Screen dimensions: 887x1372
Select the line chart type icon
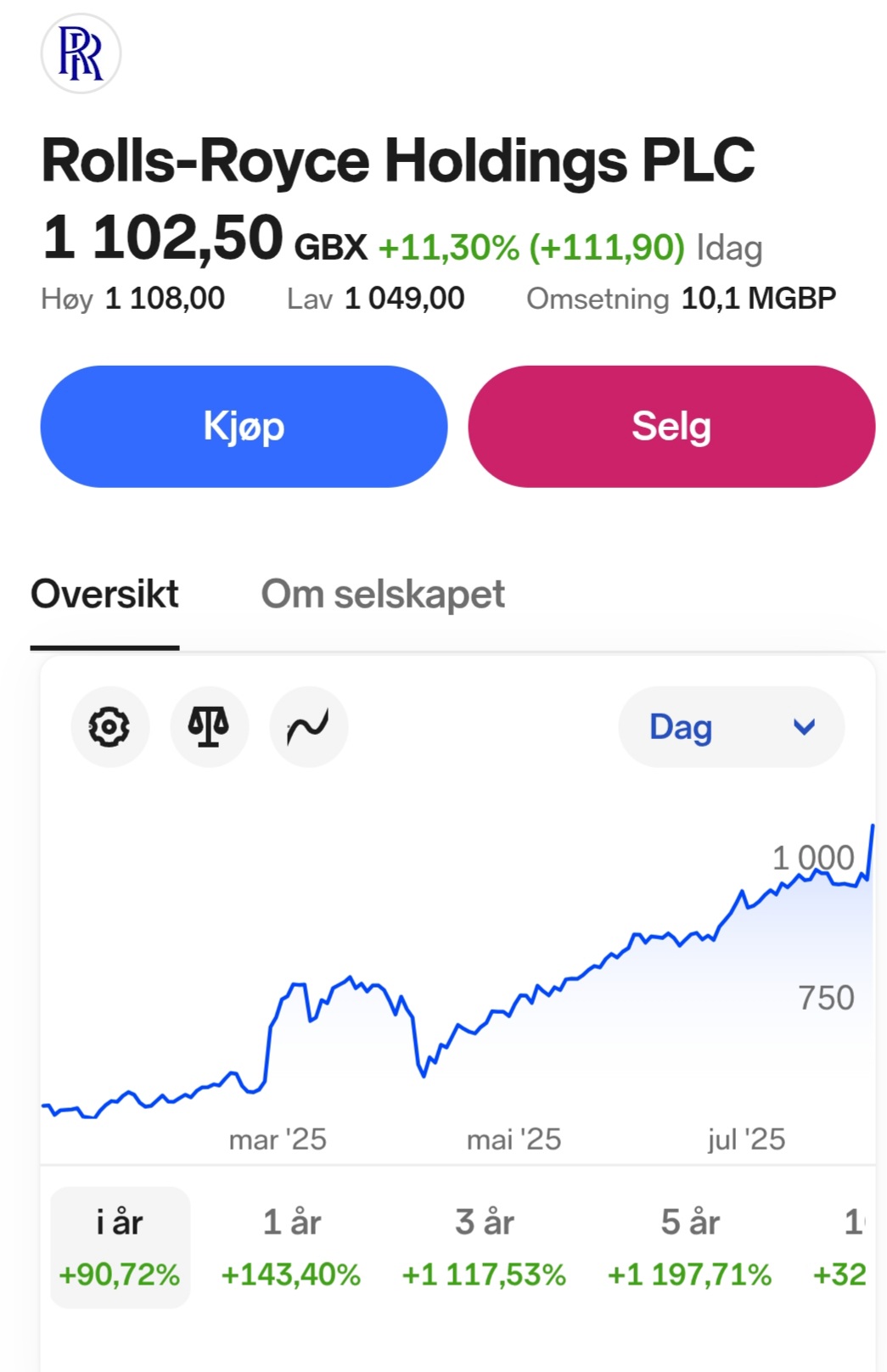pyautogui.click(x=308, y=727)
